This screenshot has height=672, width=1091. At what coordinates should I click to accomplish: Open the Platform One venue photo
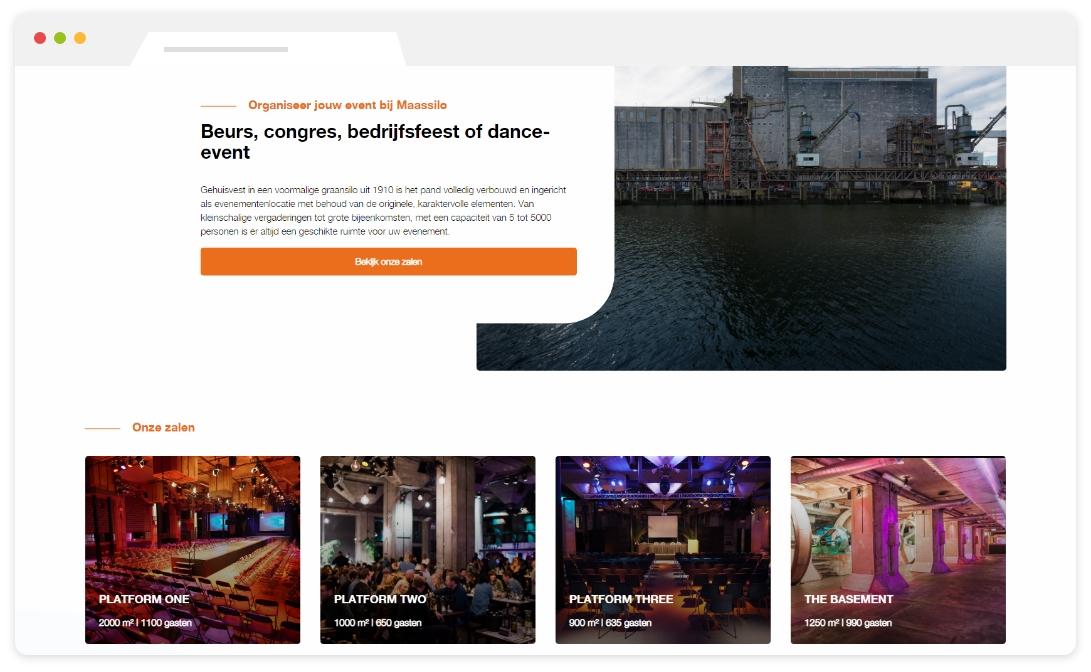[192, 520]
